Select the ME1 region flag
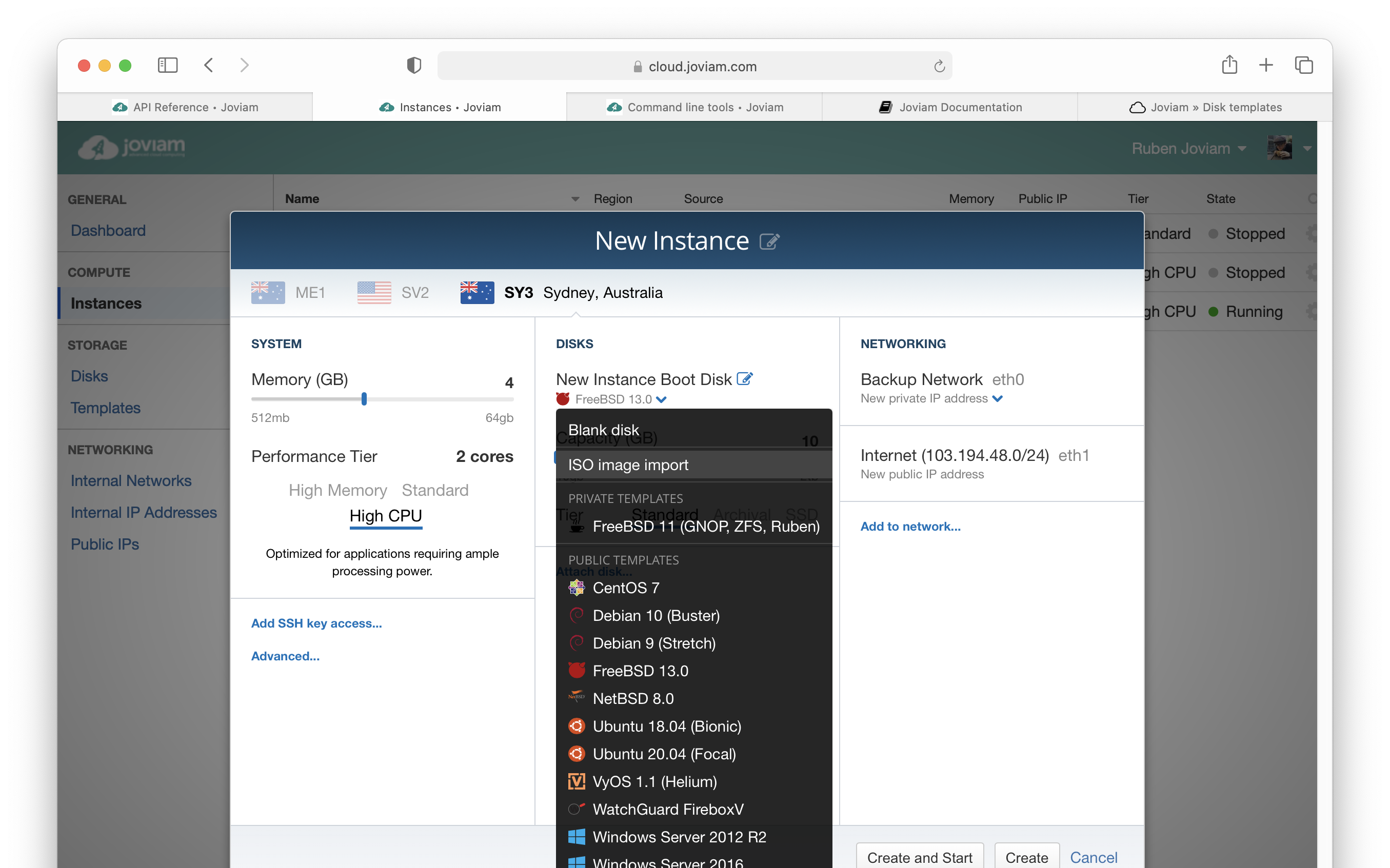The width and height of the screenshot is (1390, 868). pyautogui.click(x=268, y=292)
